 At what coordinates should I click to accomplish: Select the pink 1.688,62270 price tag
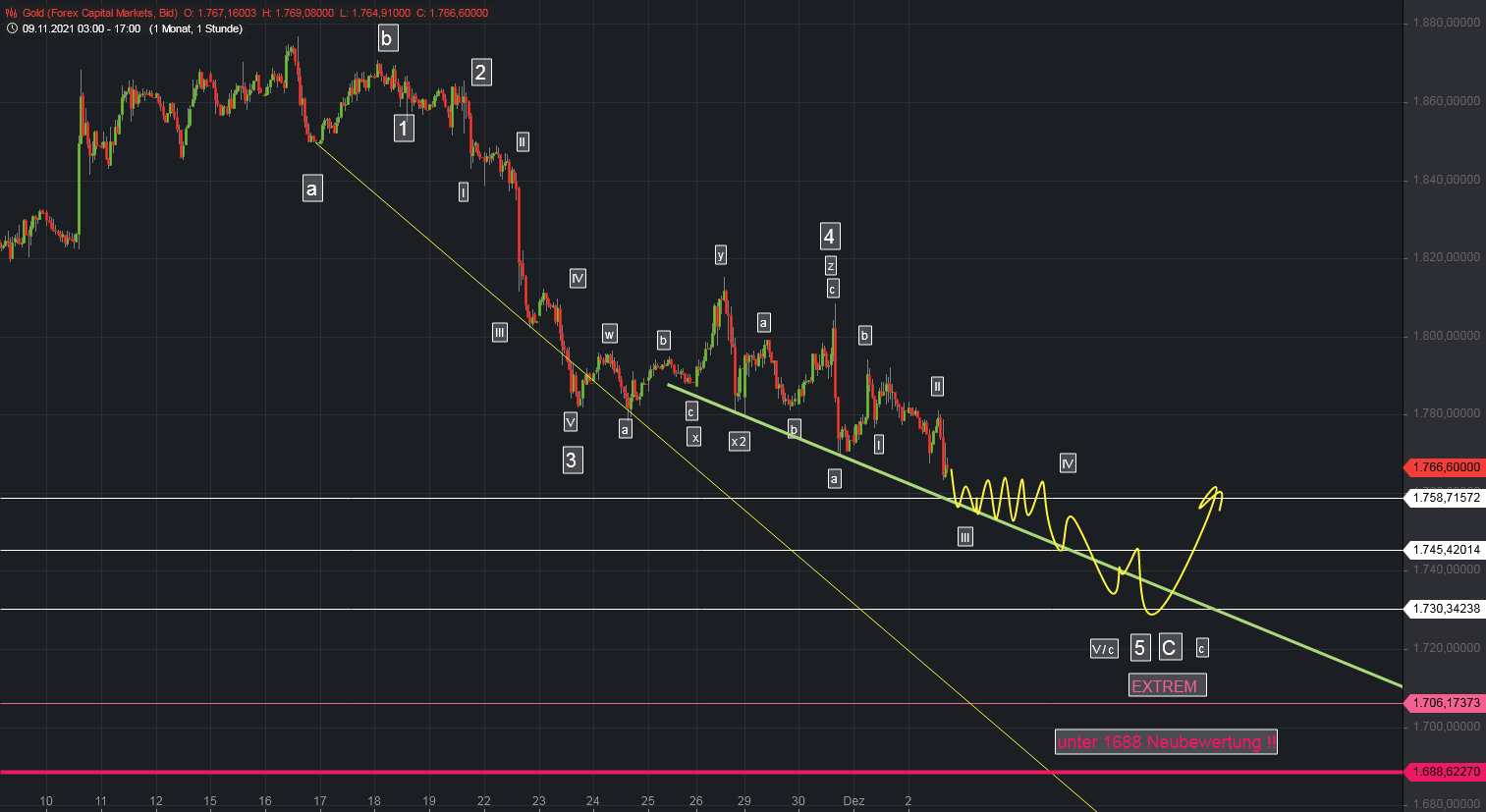pyautogui.click(x=1445, y=772)
